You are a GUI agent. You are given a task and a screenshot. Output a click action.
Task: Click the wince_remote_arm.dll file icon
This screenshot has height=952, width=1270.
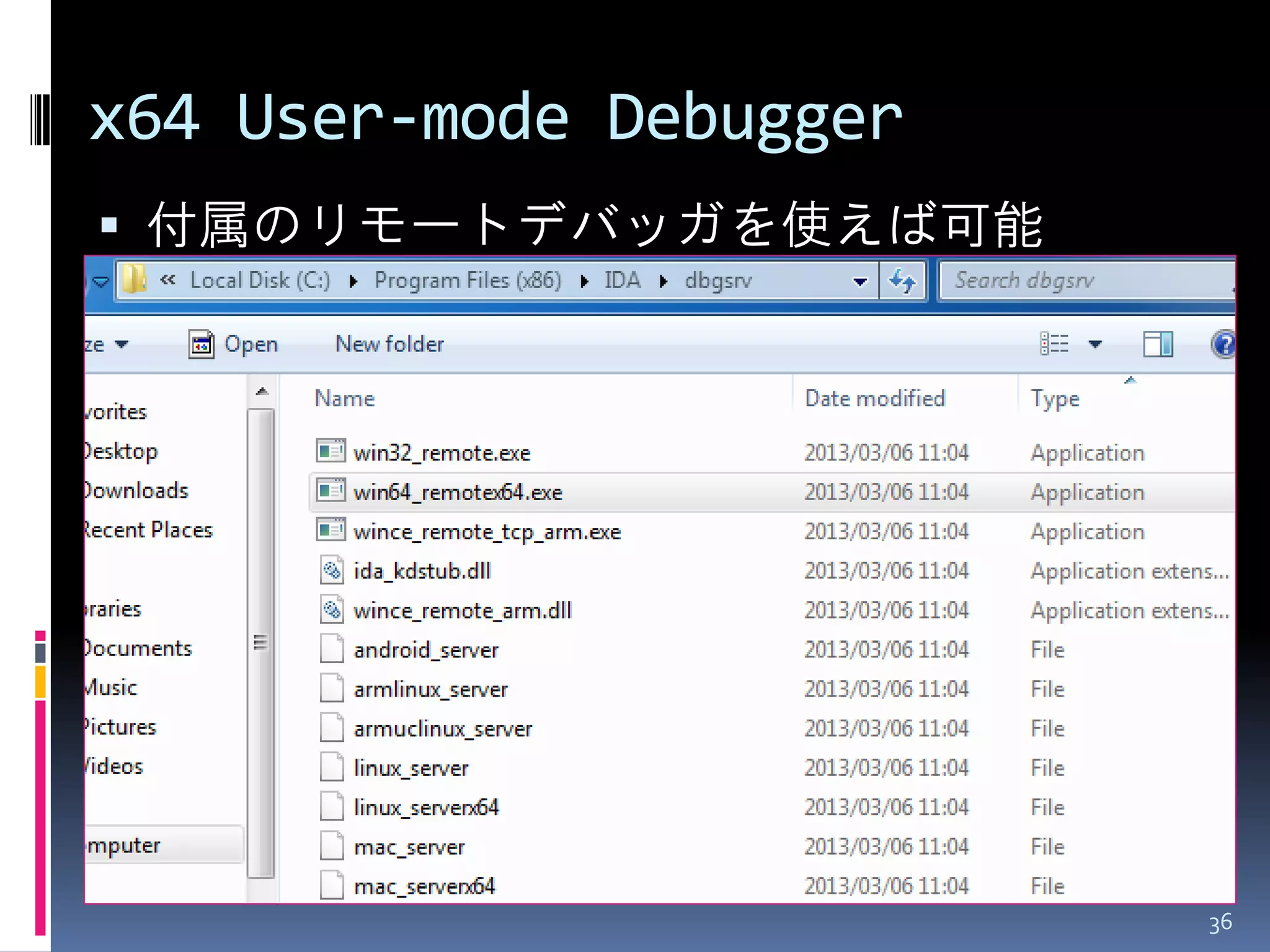coord(332,609)
